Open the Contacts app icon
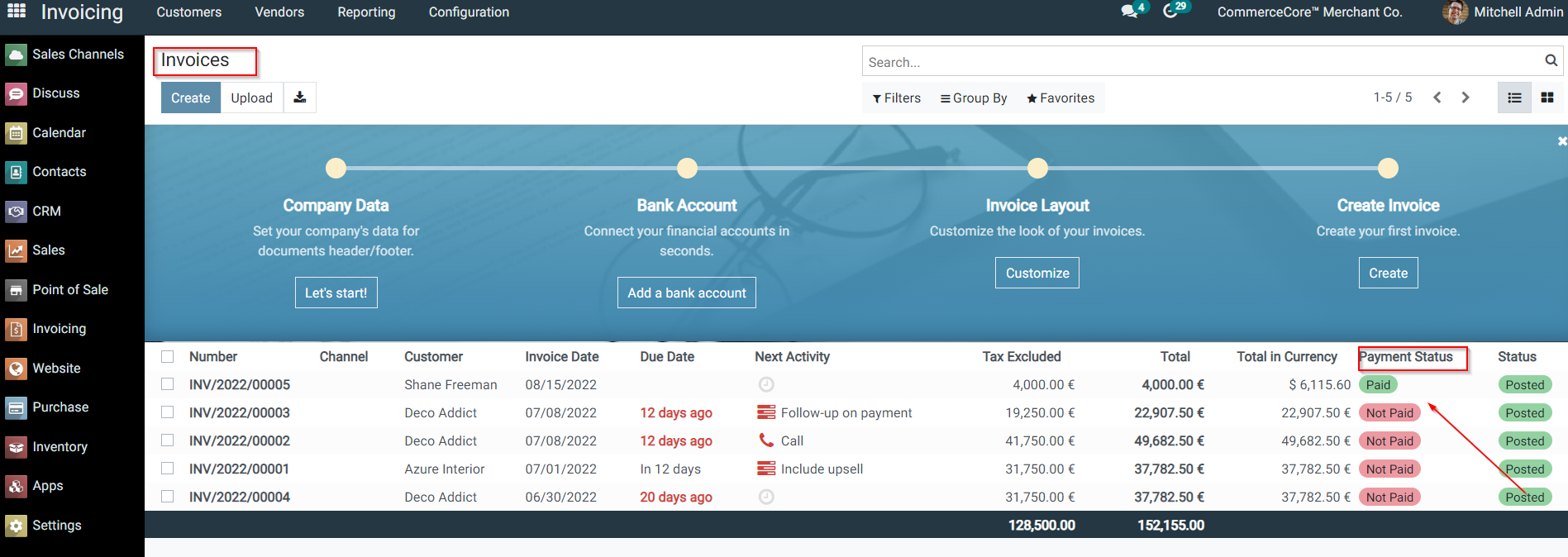 tap(16, 172)
